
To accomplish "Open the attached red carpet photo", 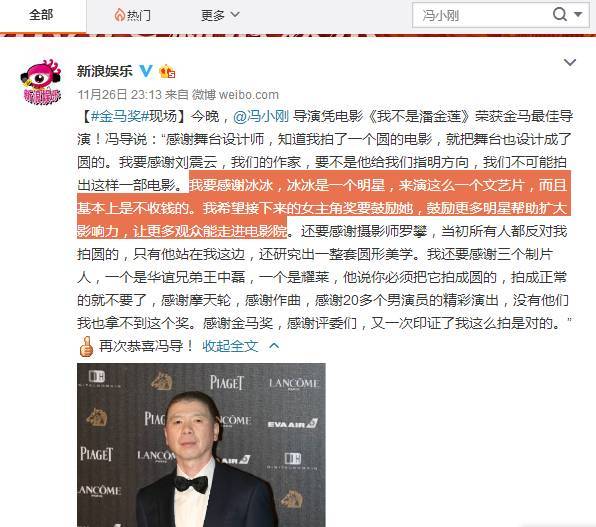I will 201,445.
